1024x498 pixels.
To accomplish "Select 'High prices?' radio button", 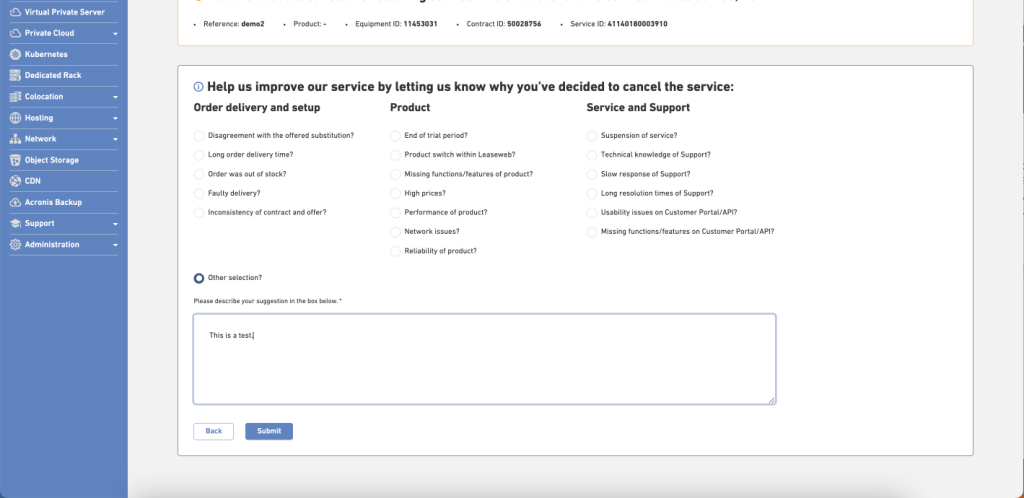I will [x=395, y=194].
